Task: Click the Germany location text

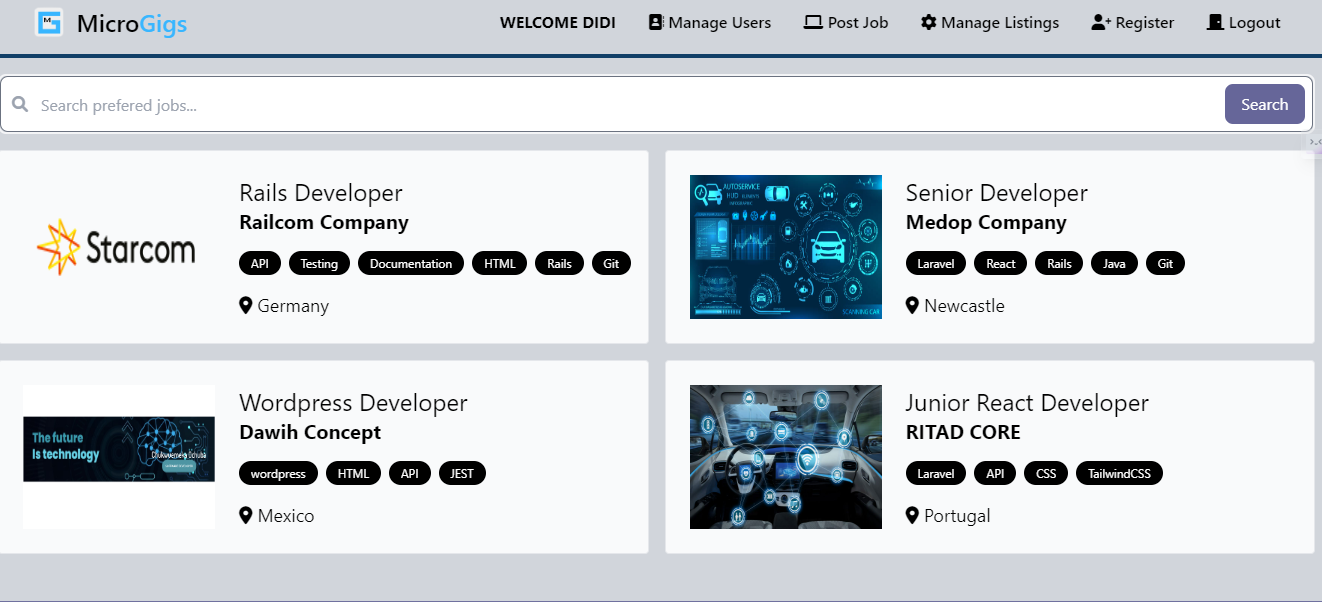Action: tap(293, 306)
